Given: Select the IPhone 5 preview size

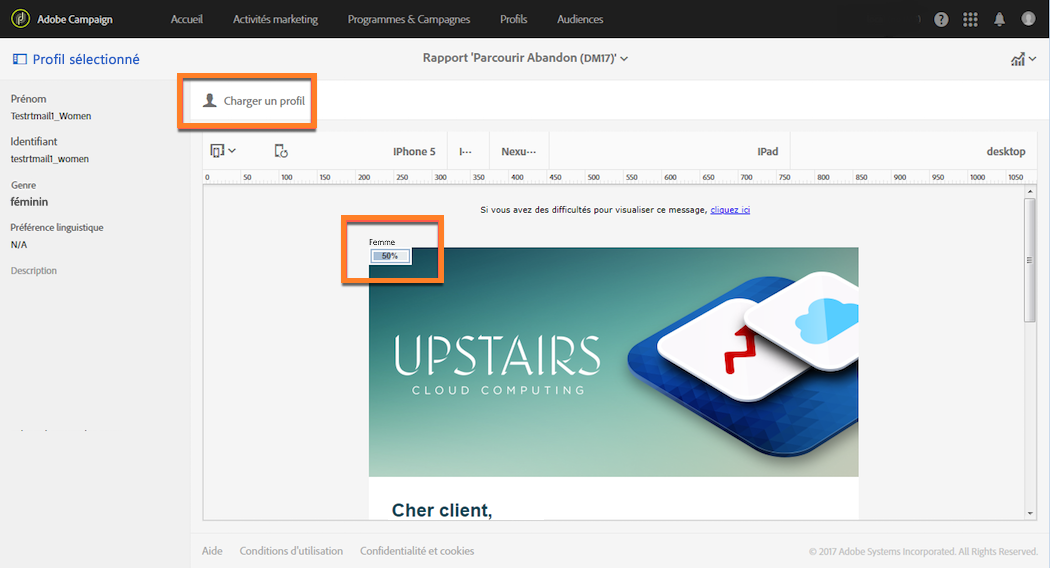Looking at the screenshot, I should click(414, 152).
